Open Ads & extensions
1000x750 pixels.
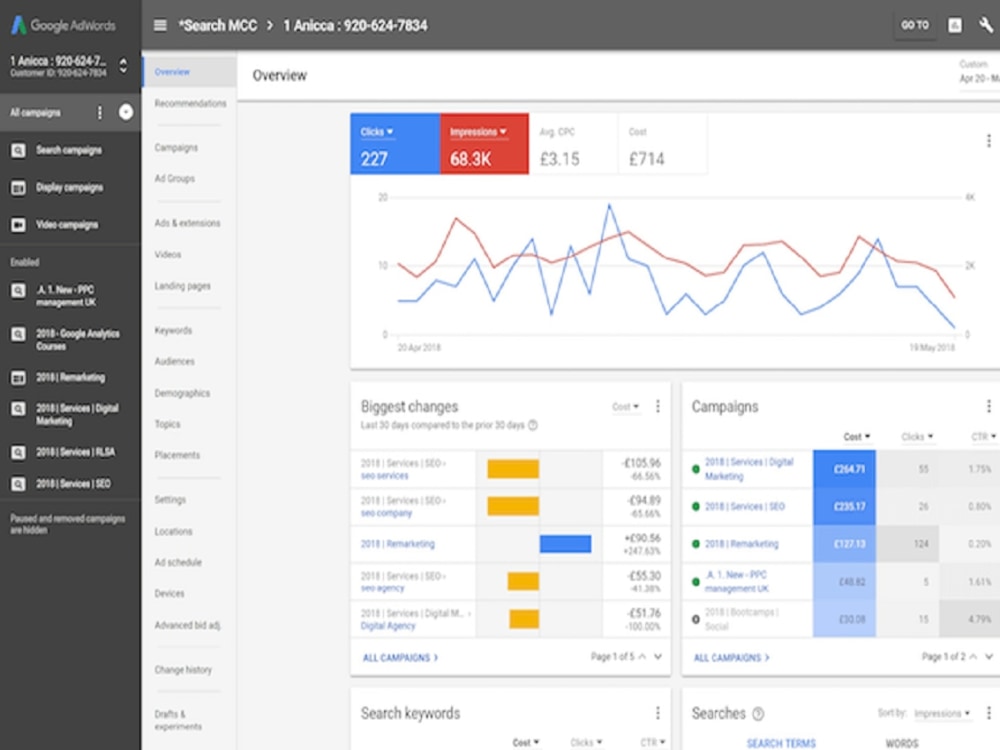(187, 223)
